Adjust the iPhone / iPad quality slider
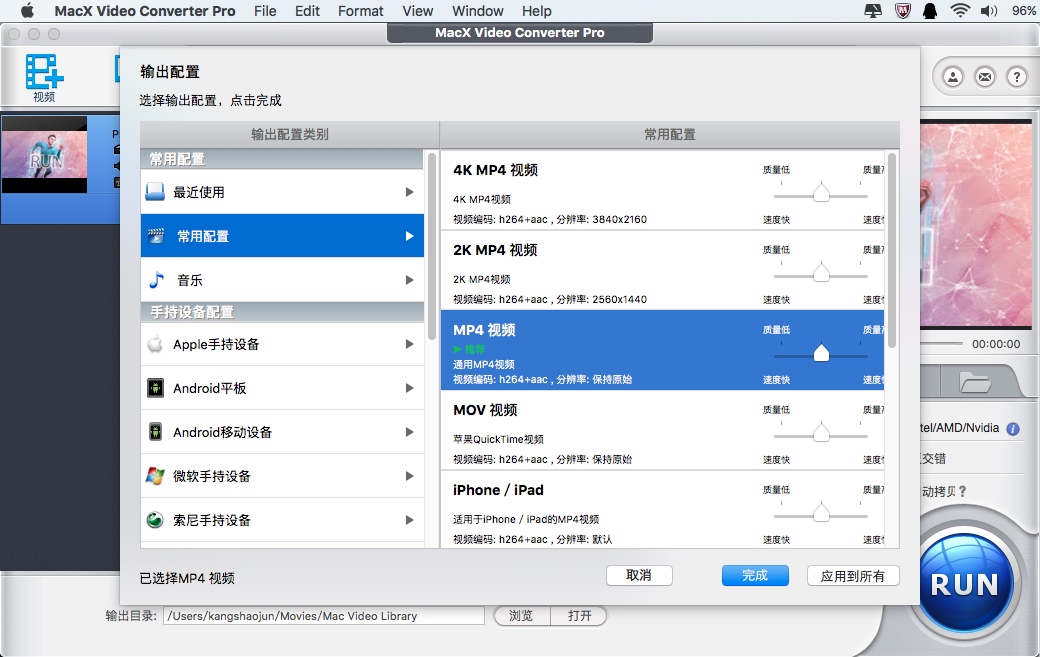This screenshot has width=1040, height=657. [821, 513]
